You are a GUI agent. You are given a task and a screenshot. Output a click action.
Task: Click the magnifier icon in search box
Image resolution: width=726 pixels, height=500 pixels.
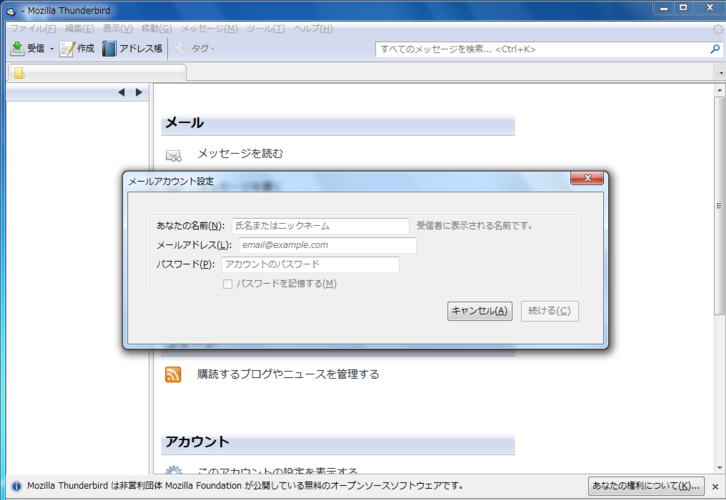pos(715,49)
